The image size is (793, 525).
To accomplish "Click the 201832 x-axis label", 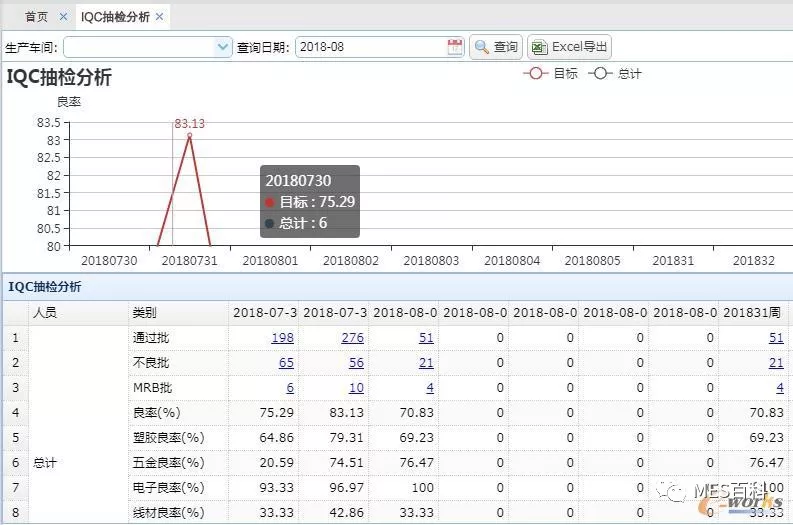I will tap(754, 260).
